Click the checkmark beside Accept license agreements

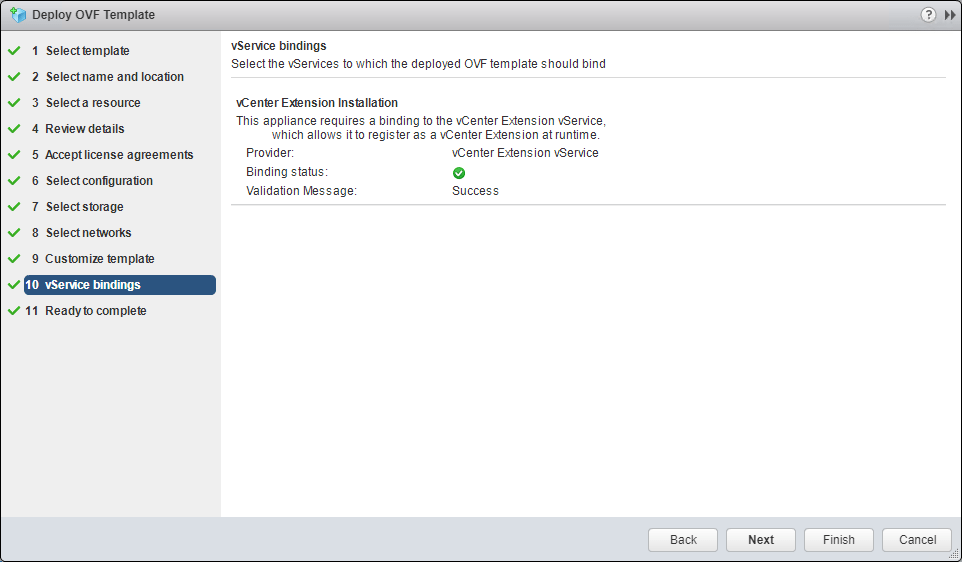coord(14,155)
